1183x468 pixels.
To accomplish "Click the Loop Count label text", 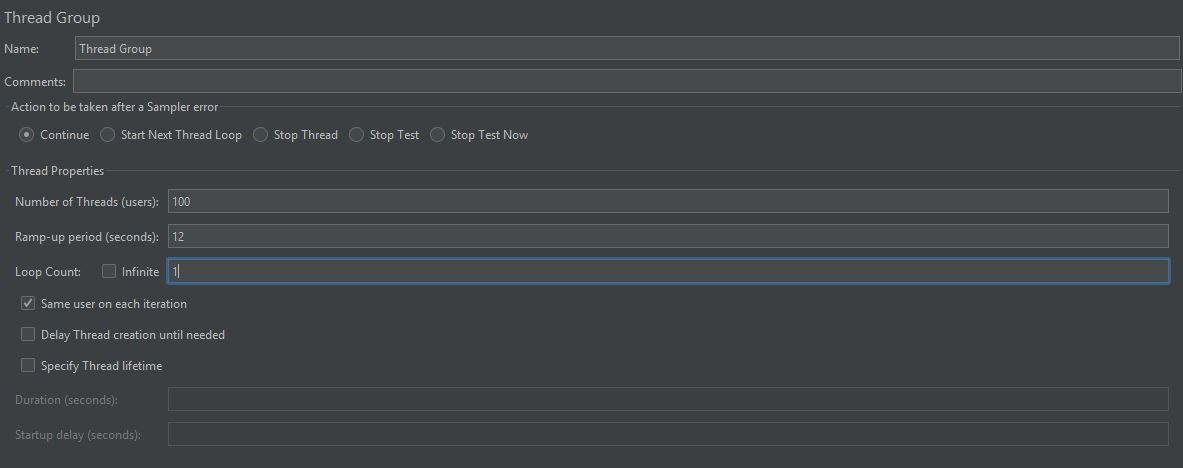I will (x=48, y=272).
